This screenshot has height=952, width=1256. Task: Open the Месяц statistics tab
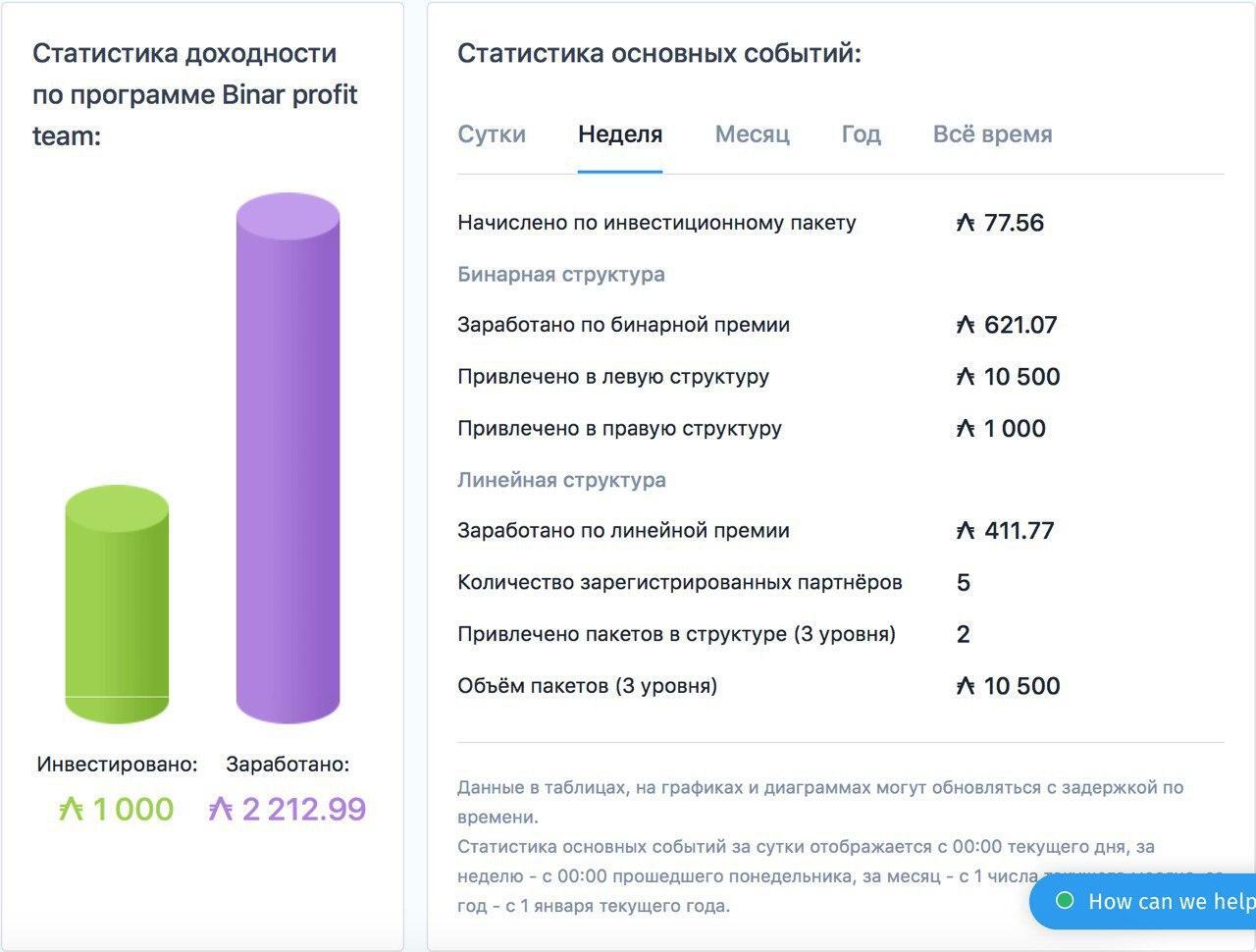pyautogui.click(x=752, y=134)
